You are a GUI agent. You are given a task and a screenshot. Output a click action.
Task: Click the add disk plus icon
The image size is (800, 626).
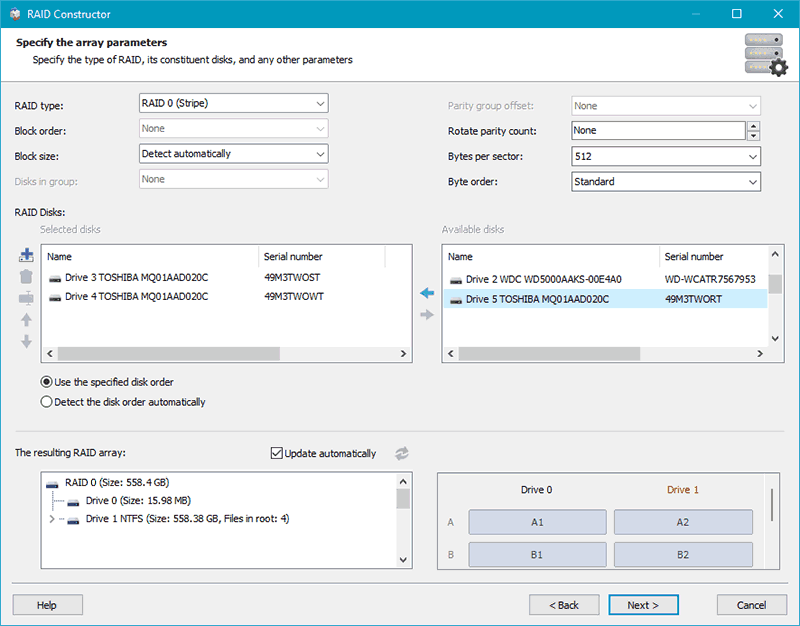point(26,255)
